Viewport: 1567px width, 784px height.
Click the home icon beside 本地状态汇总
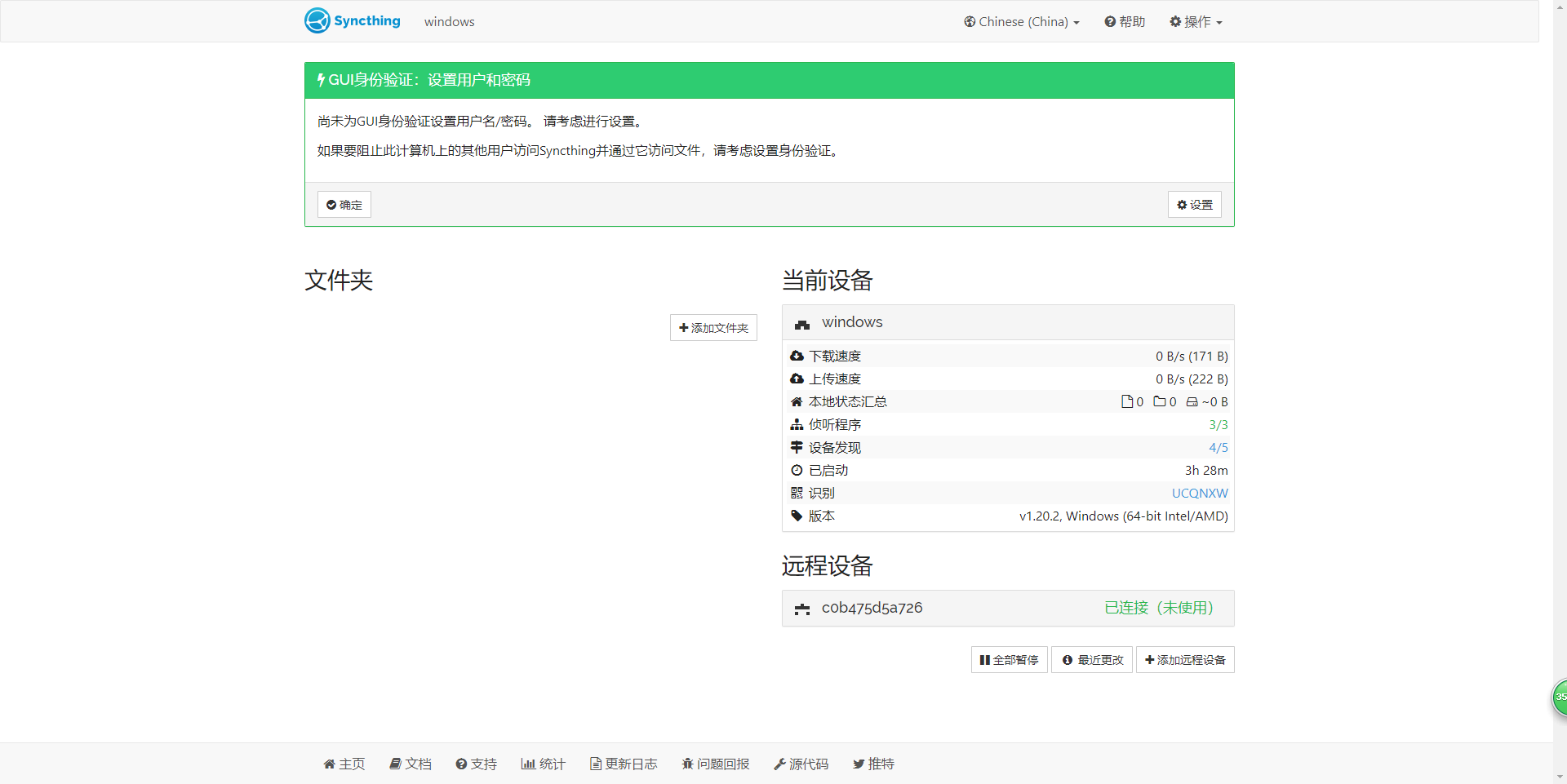click(x=797, y=401)
